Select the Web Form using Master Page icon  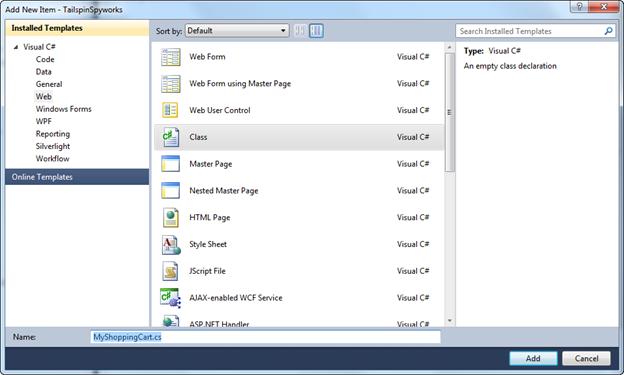171,84
